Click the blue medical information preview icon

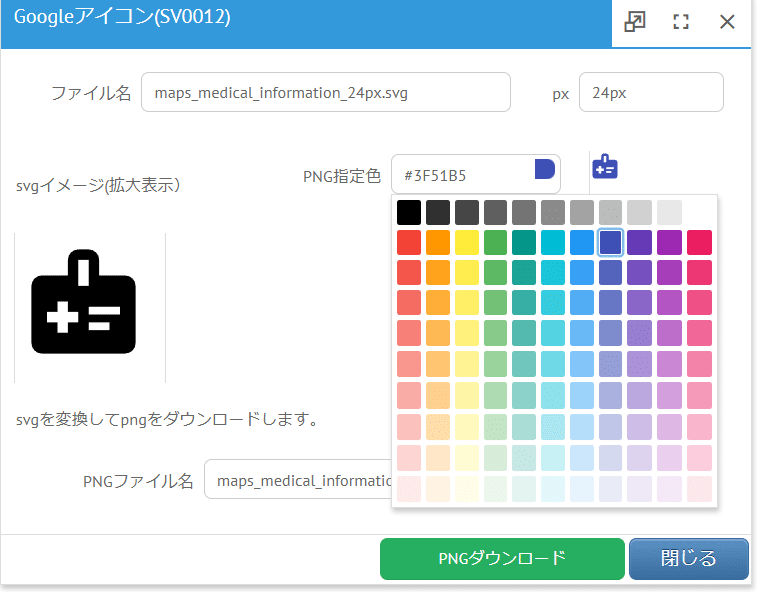605,167
